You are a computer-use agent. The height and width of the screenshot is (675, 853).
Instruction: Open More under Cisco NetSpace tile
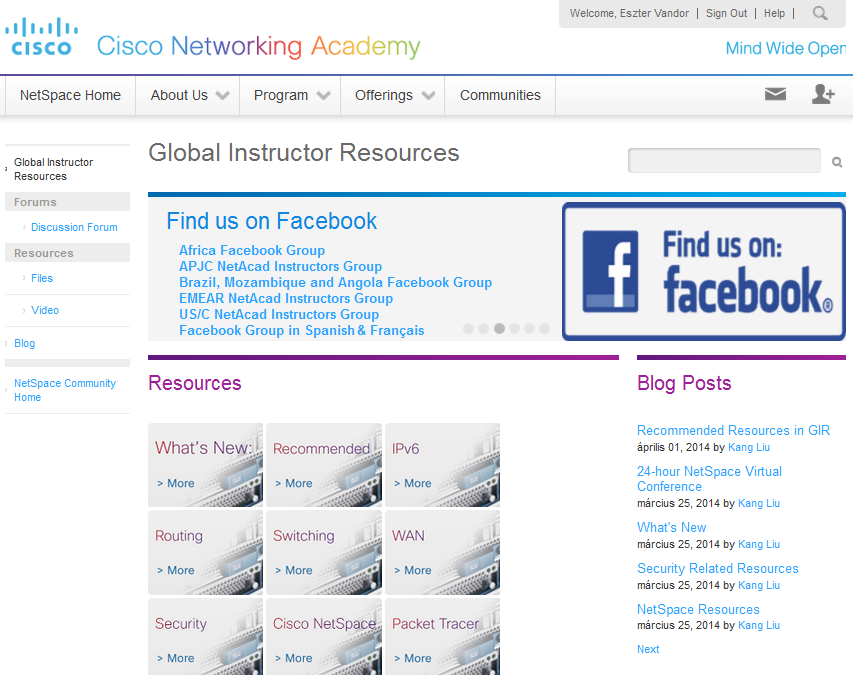(294, 659)
